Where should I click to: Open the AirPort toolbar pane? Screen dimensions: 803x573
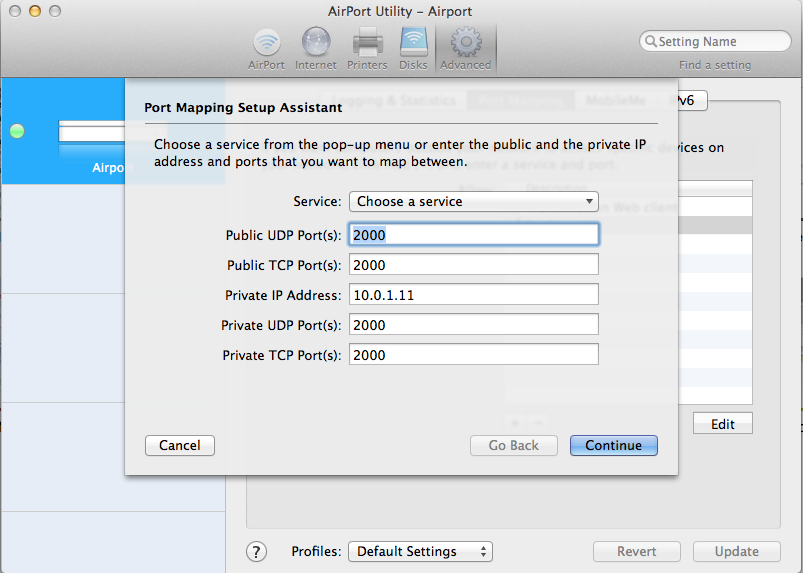point(266,50)
